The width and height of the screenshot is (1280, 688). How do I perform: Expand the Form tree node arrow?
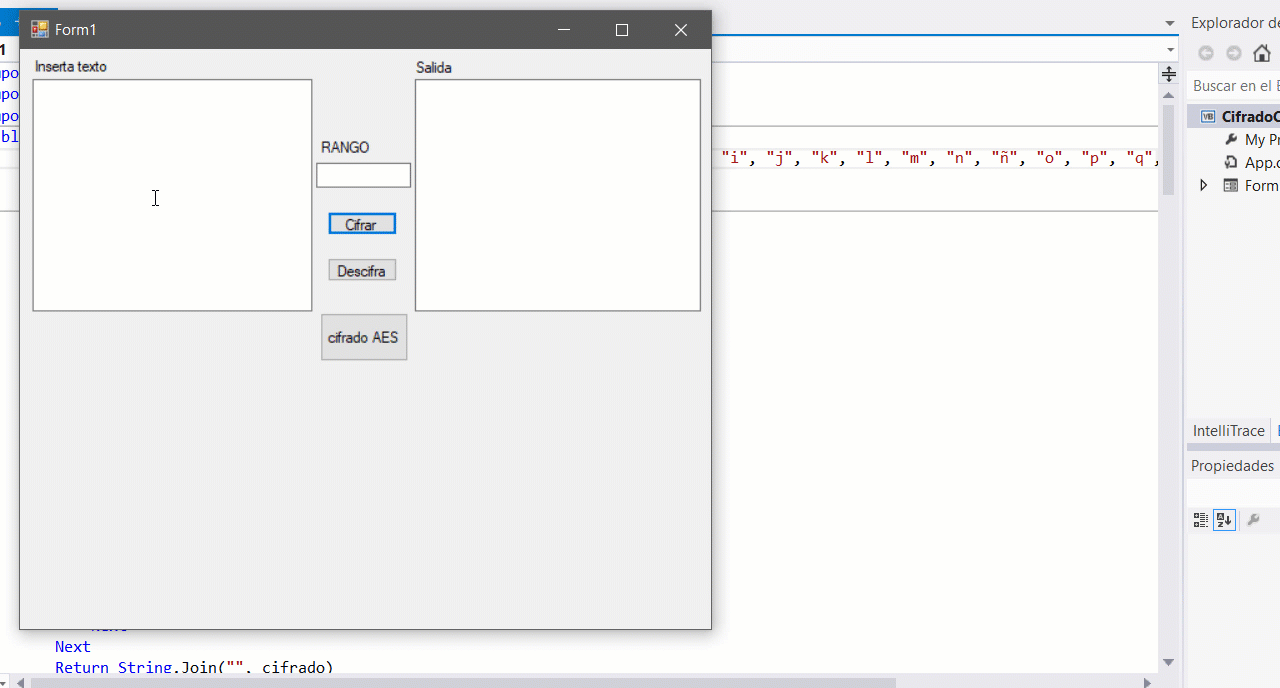point(1203,185)
